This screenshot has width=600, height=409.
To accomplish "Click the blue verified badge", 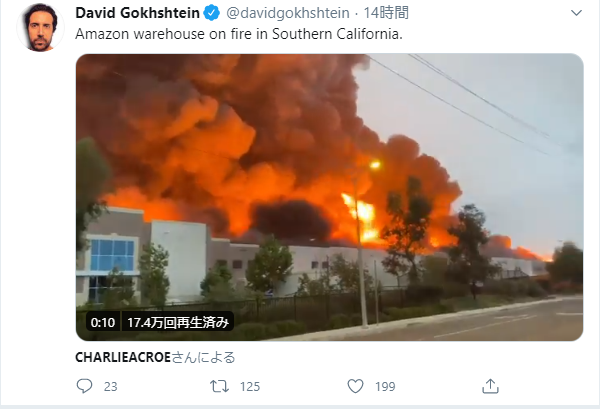I will pyautogui.click(x=212, y=13).
